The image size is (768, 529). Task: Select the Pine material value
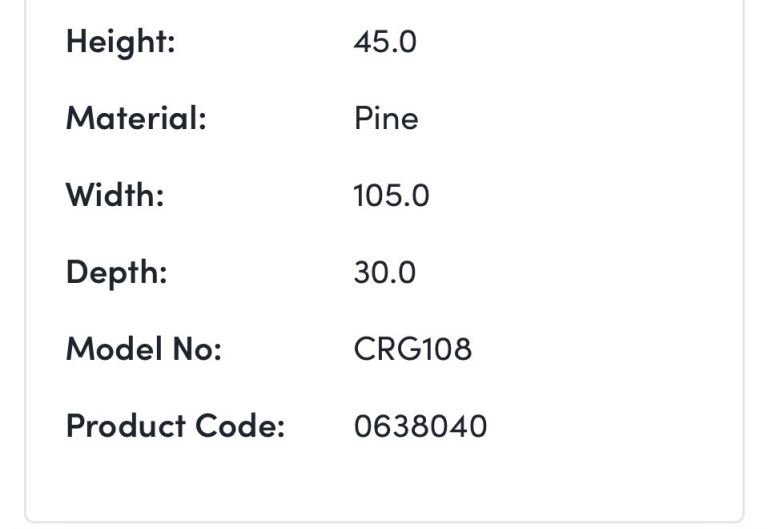pyautogui.click(x=386, y=119)
